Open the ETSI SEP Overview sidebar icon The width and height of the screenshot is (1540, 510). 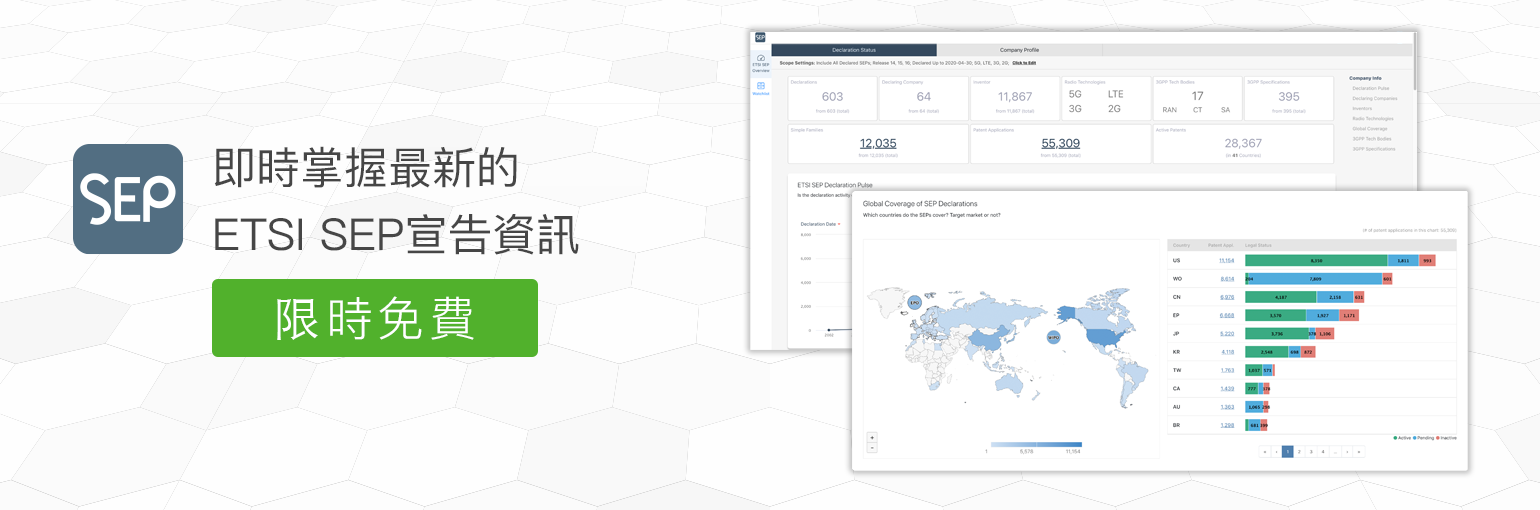761,64
